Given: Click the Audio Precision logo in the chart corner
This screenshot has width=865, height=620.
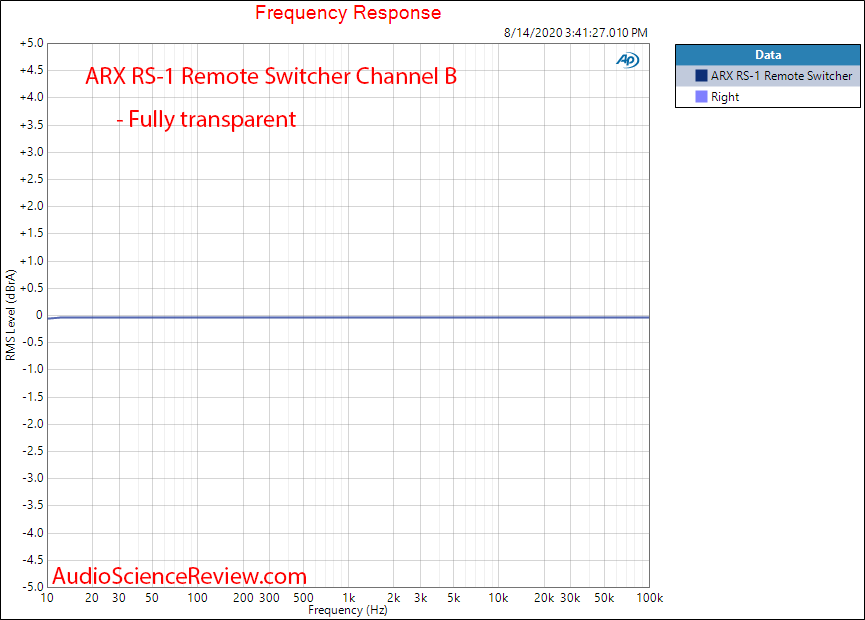Looking at the screenshot, I should coord(628,60).
